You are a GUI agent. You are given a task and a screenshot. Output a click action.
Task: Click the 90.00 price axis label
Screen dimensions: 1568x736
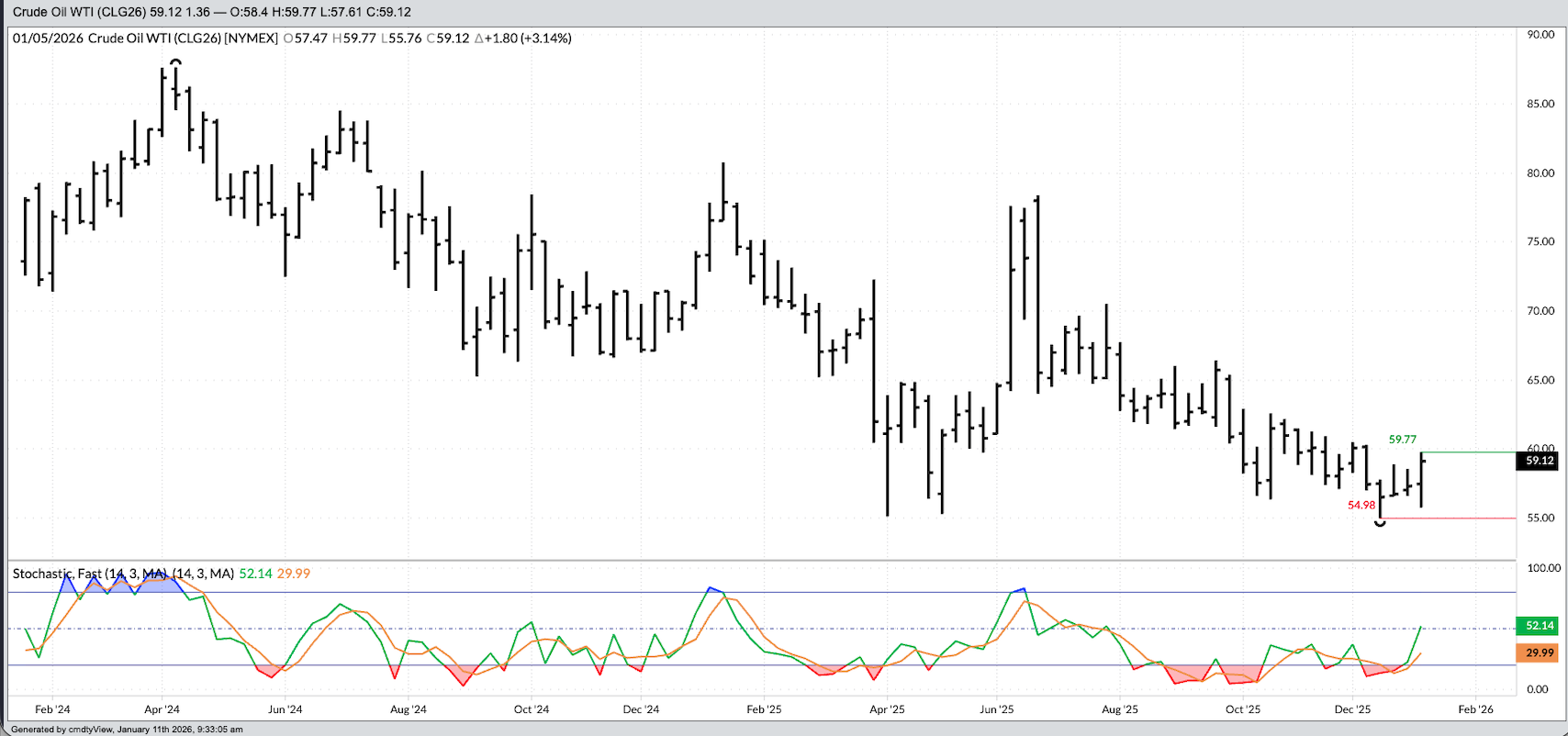(x=1540, y=35)
